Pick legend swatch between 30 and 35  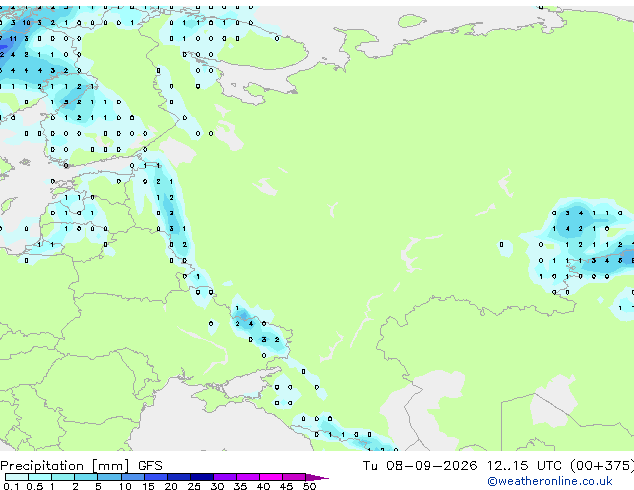point(224,477)
